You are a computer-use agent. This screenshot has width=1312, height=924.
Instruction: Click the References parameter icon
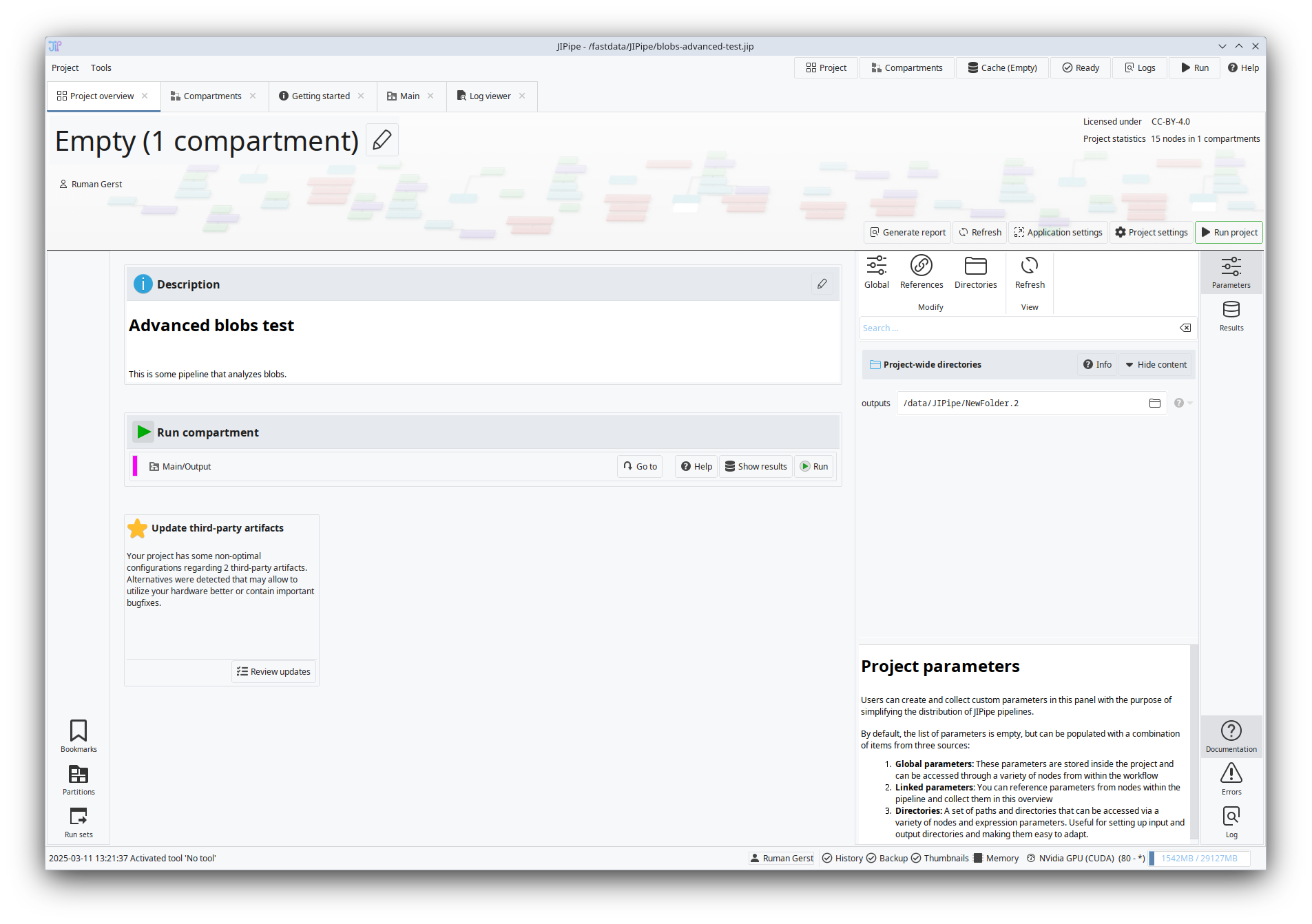pyautogui.click(x=921, y=272)
